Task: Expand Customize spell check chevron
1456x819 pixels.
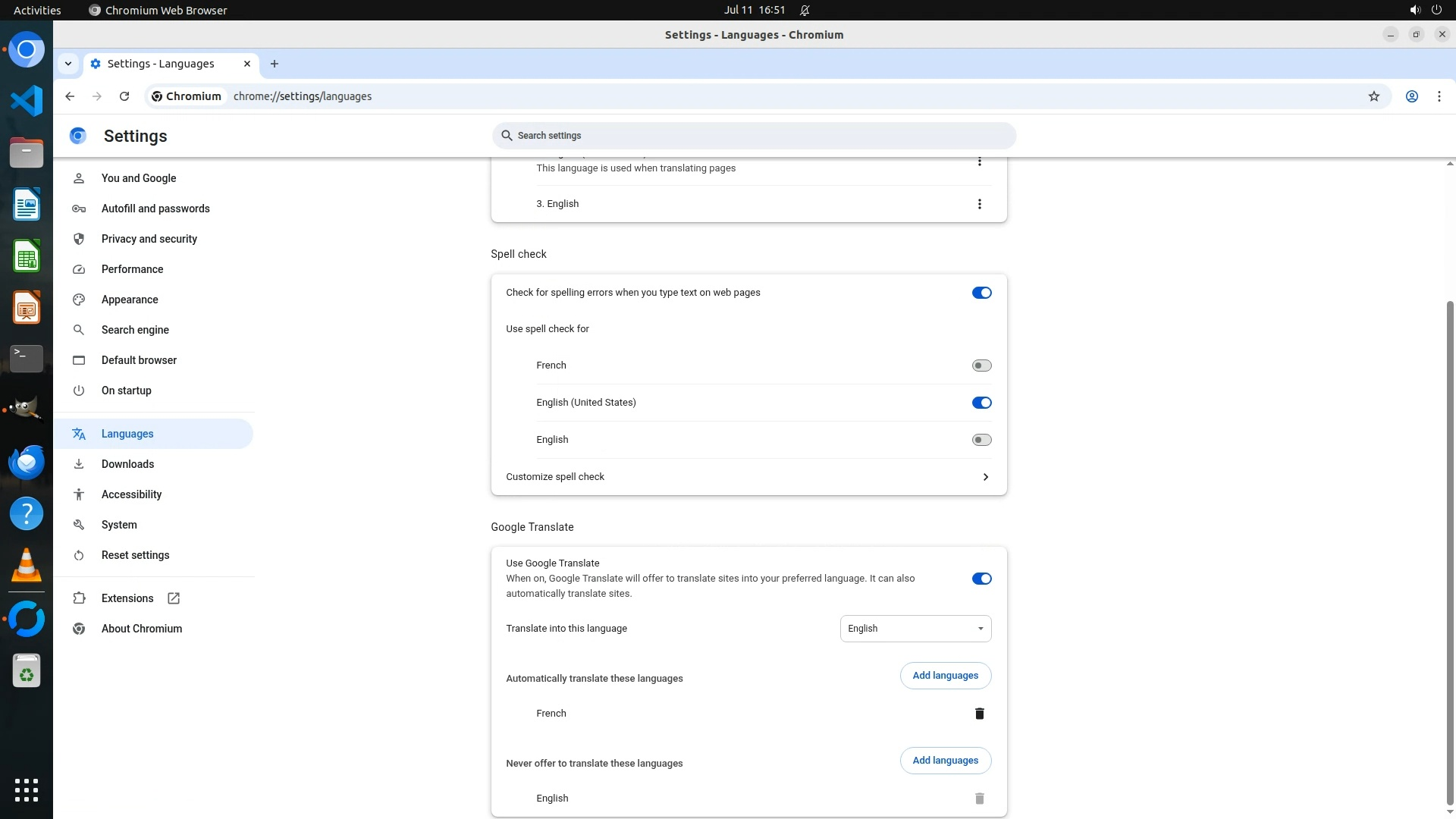Action: (x=985, y=477)
